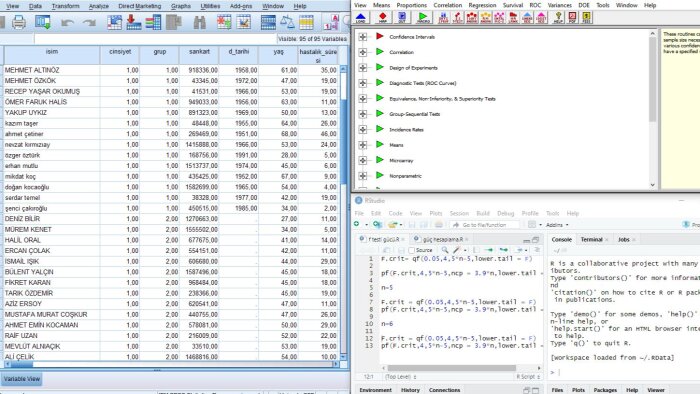700x394 pixels.
Task: Open the Variables info icon in SPSS toolbar
Action: click(154, 22)
